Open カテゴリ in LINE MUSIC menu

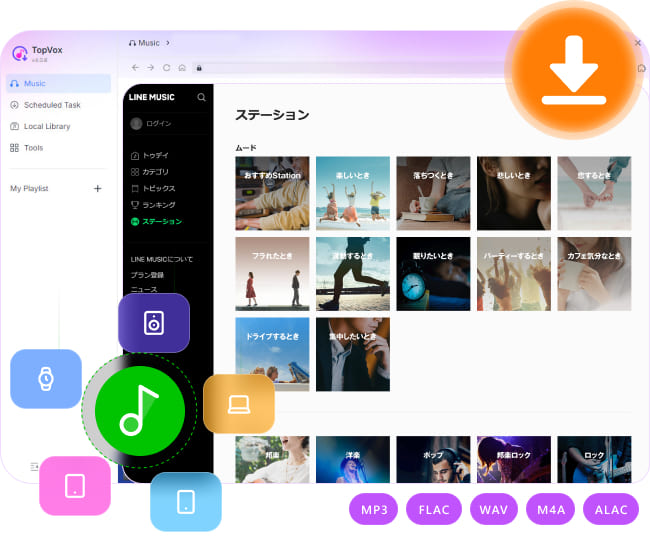(150, 172)
